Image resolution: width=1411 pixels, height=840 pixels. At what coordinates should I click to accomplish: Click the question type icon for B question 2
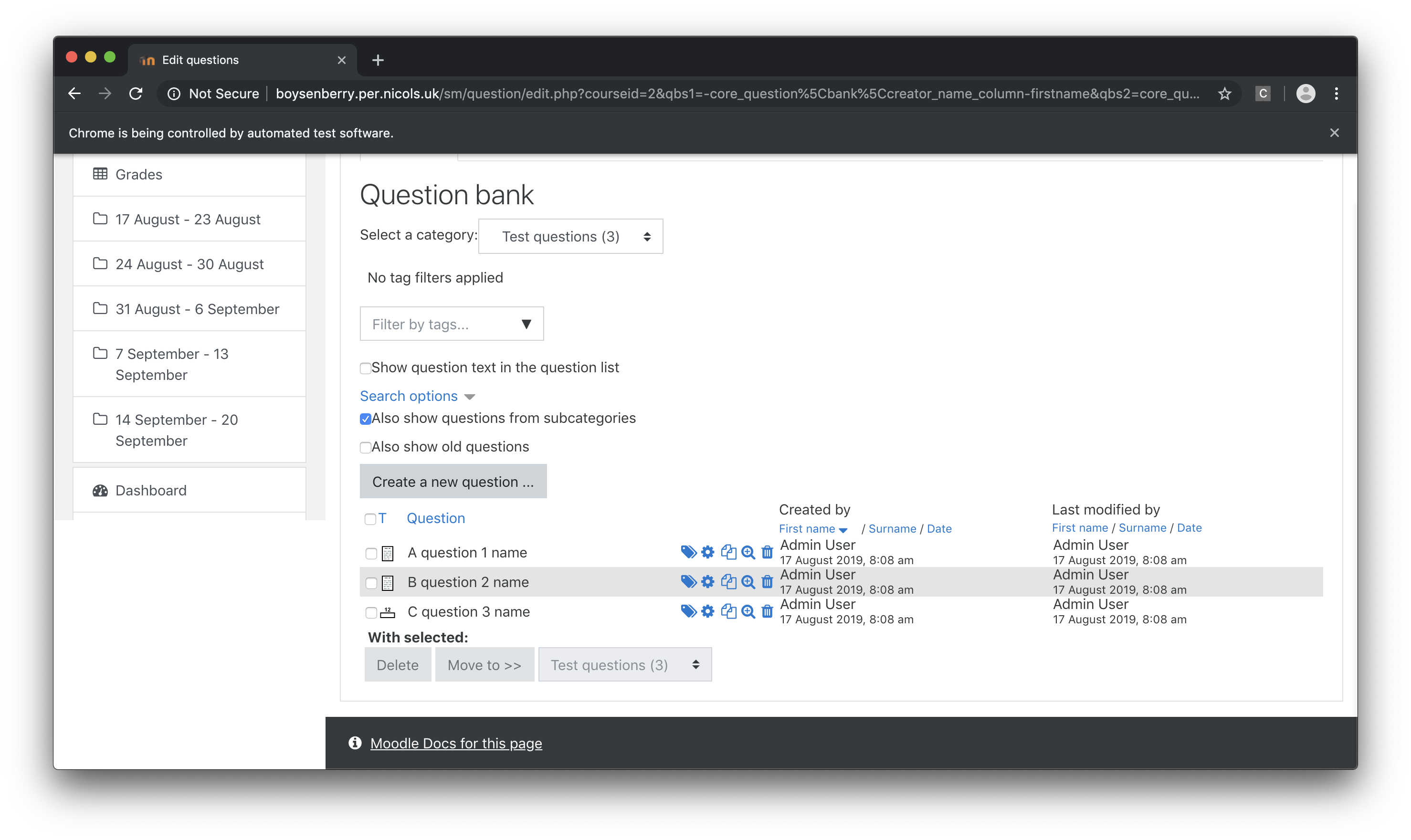pos(387,582)
